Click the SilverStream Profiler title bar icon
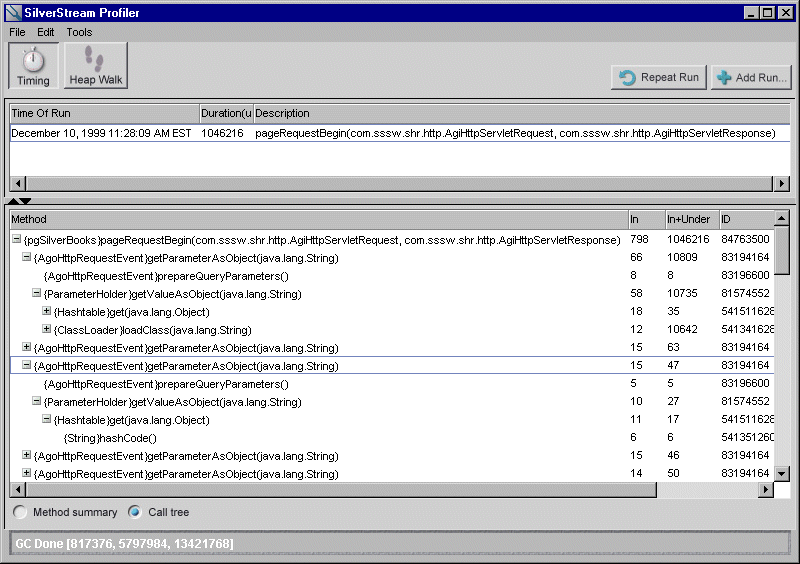Image resolution: width=800 pixels, height=564 pixels. tap(14, 13)
